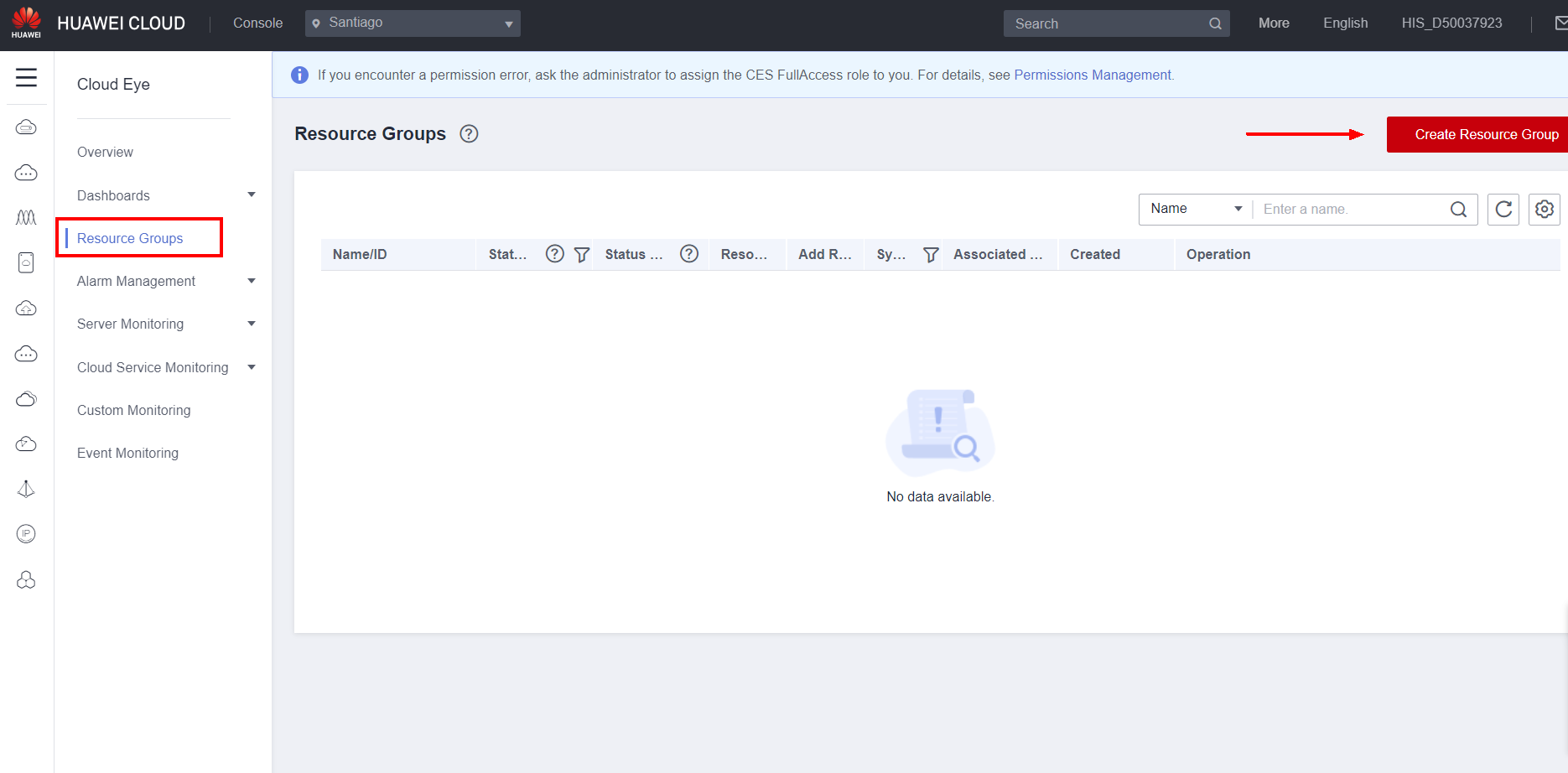Open the Santiago region dropdown
The height and width of the screenshot is (773, 1568).
(413, 23)
